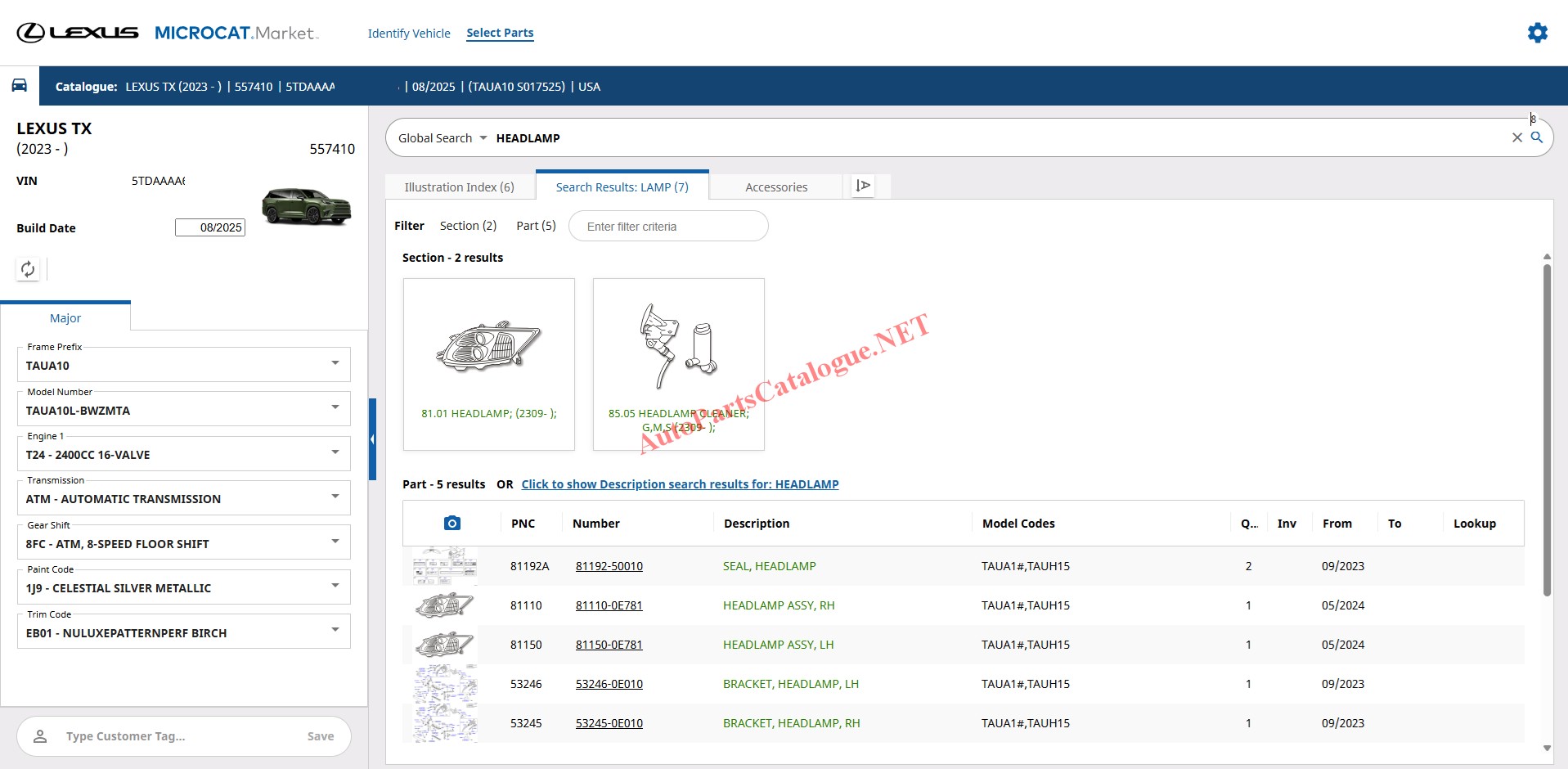
Task: Collapse the left panel handle
Action: (x=372, y=439)
